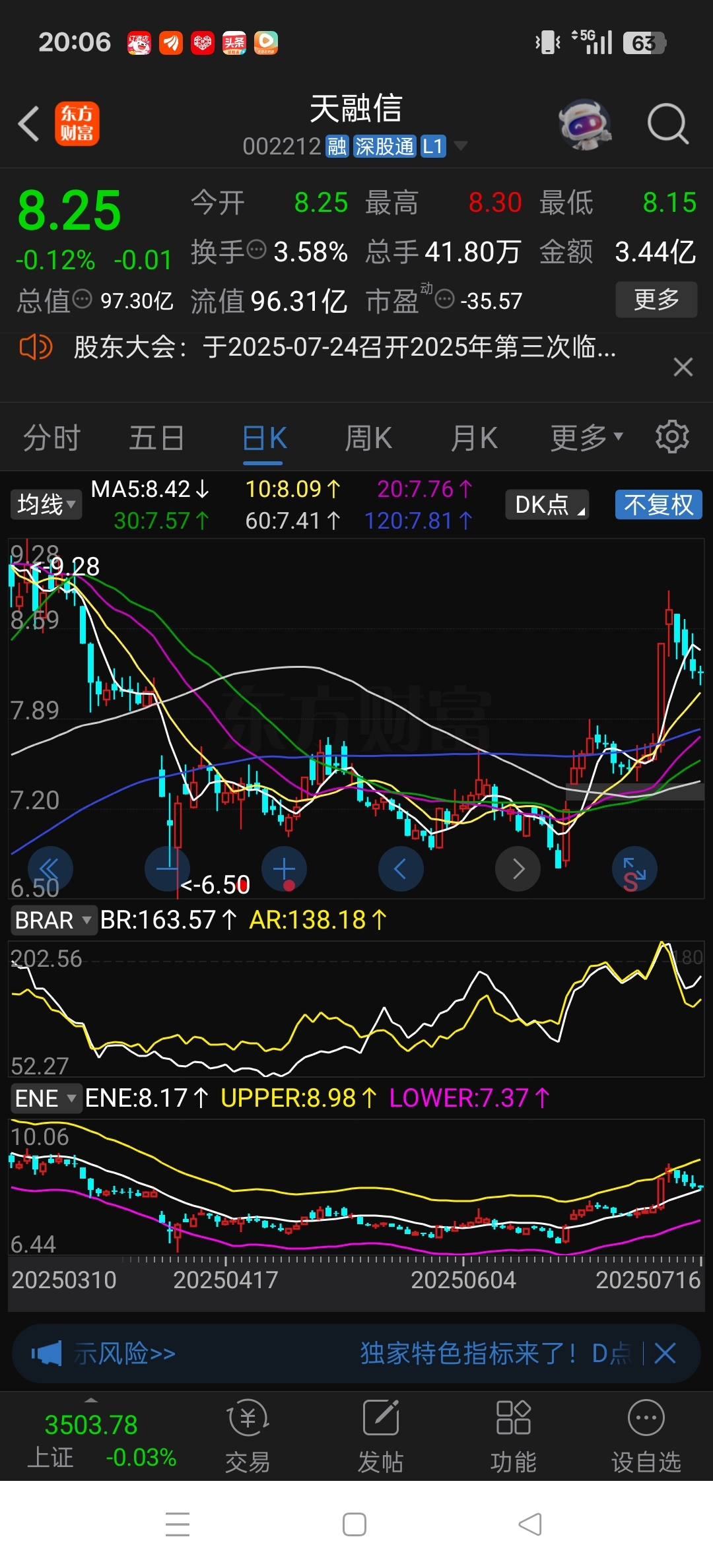
Task: Show 市盈 info tooltip icon
Action: (445, 300)
